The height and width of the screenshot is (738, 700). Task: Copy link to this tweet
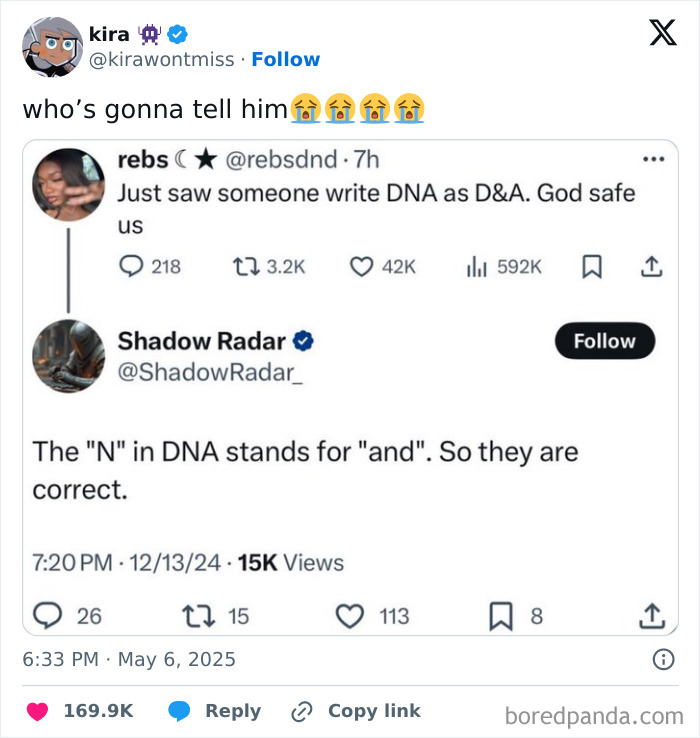click(356, 711)
